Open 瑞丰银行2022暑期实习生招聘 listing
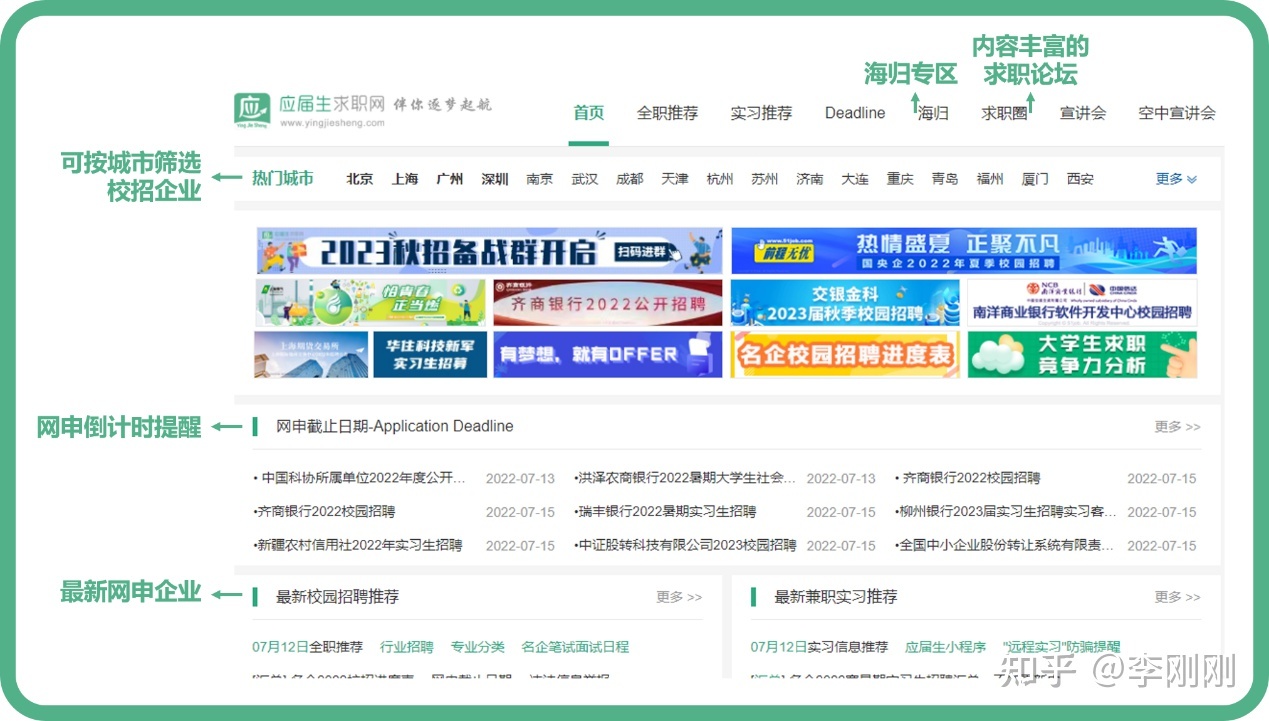Viewport: 1269px width, 721px height. (x=665, y=511)
